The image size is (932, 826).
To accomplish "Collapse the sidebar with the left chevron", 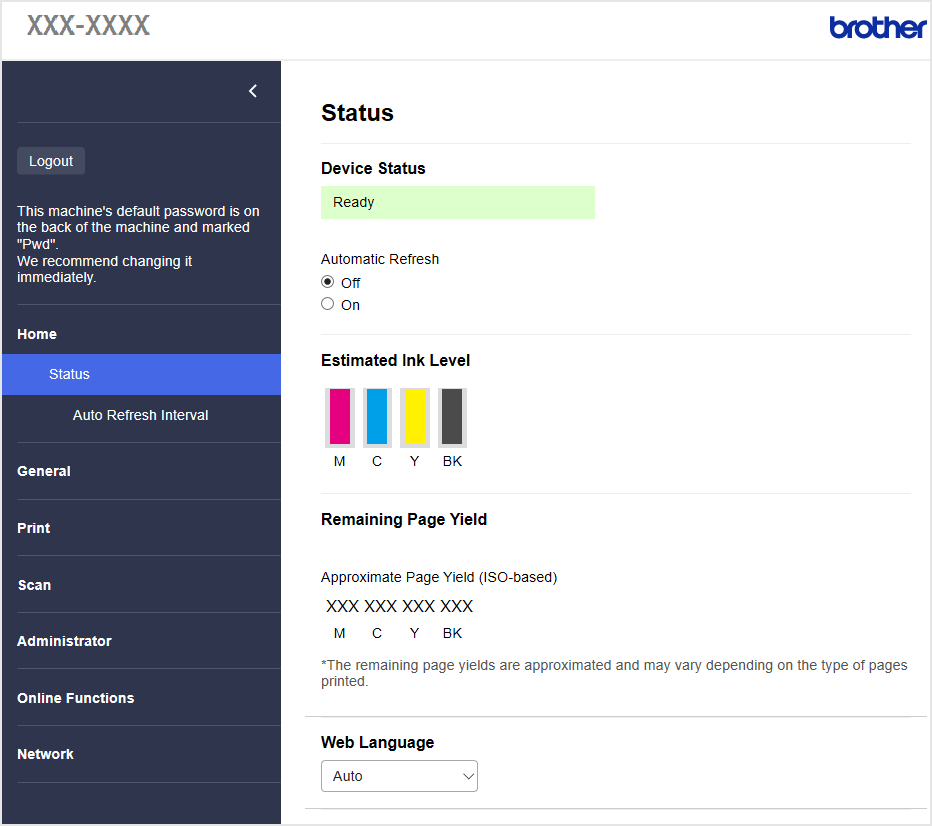I will point(253,91).
